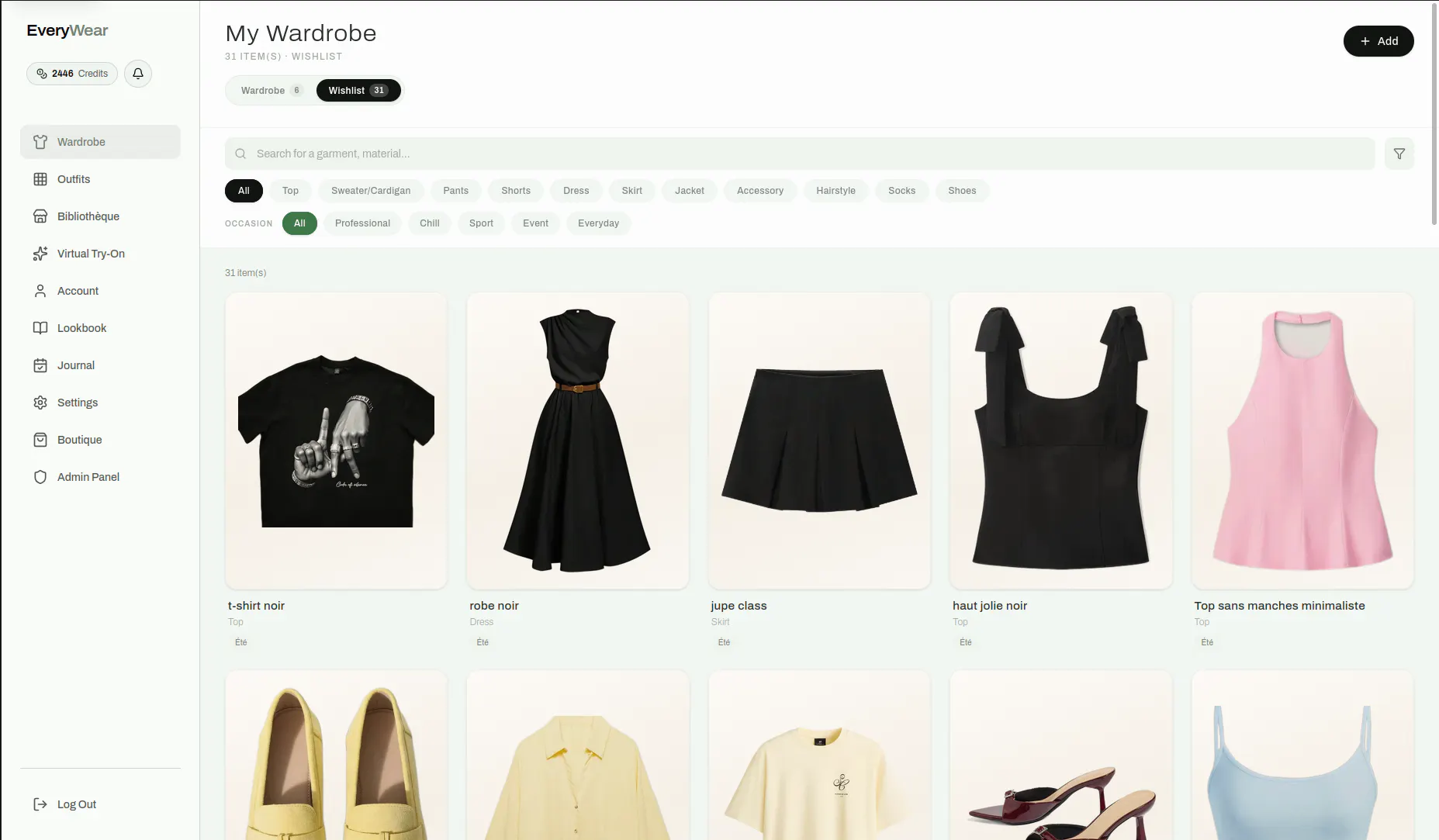Select the Event occasion chip
1439x840 pixels.
point(535,223)
